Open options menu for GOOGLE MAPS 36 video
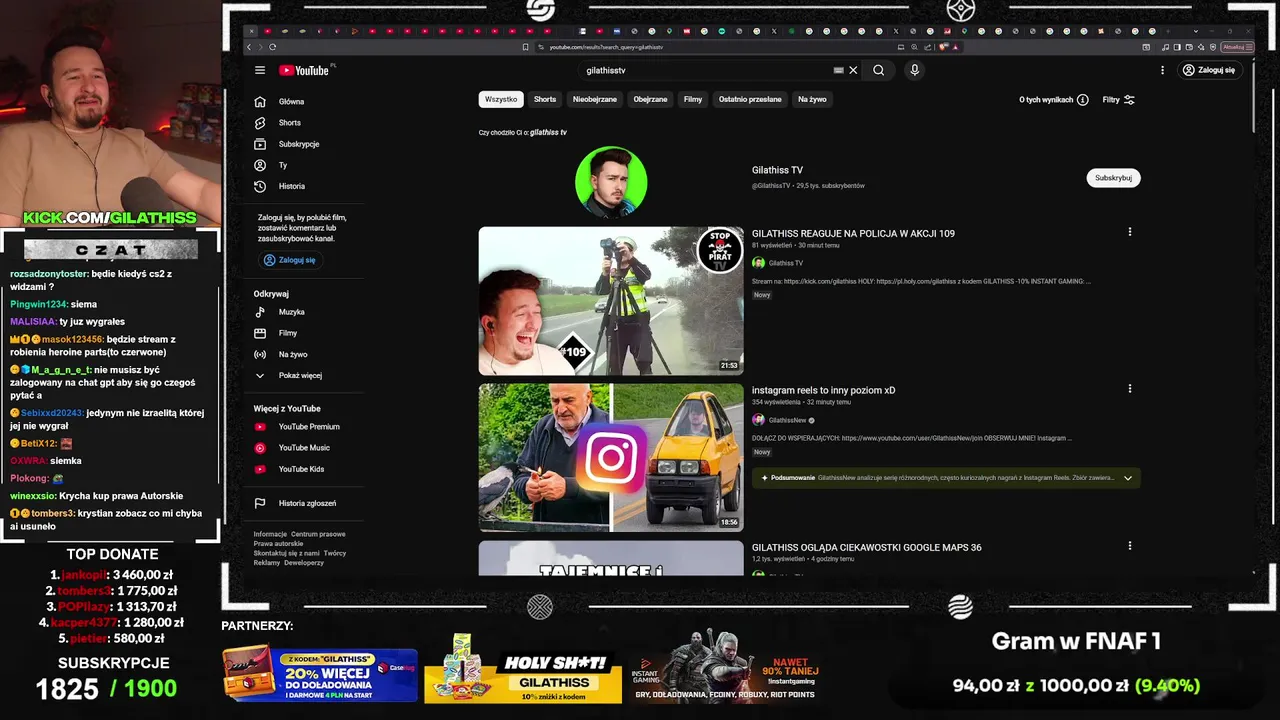Viewport: 1280px width, 720px height. [x=1130, y=546]
